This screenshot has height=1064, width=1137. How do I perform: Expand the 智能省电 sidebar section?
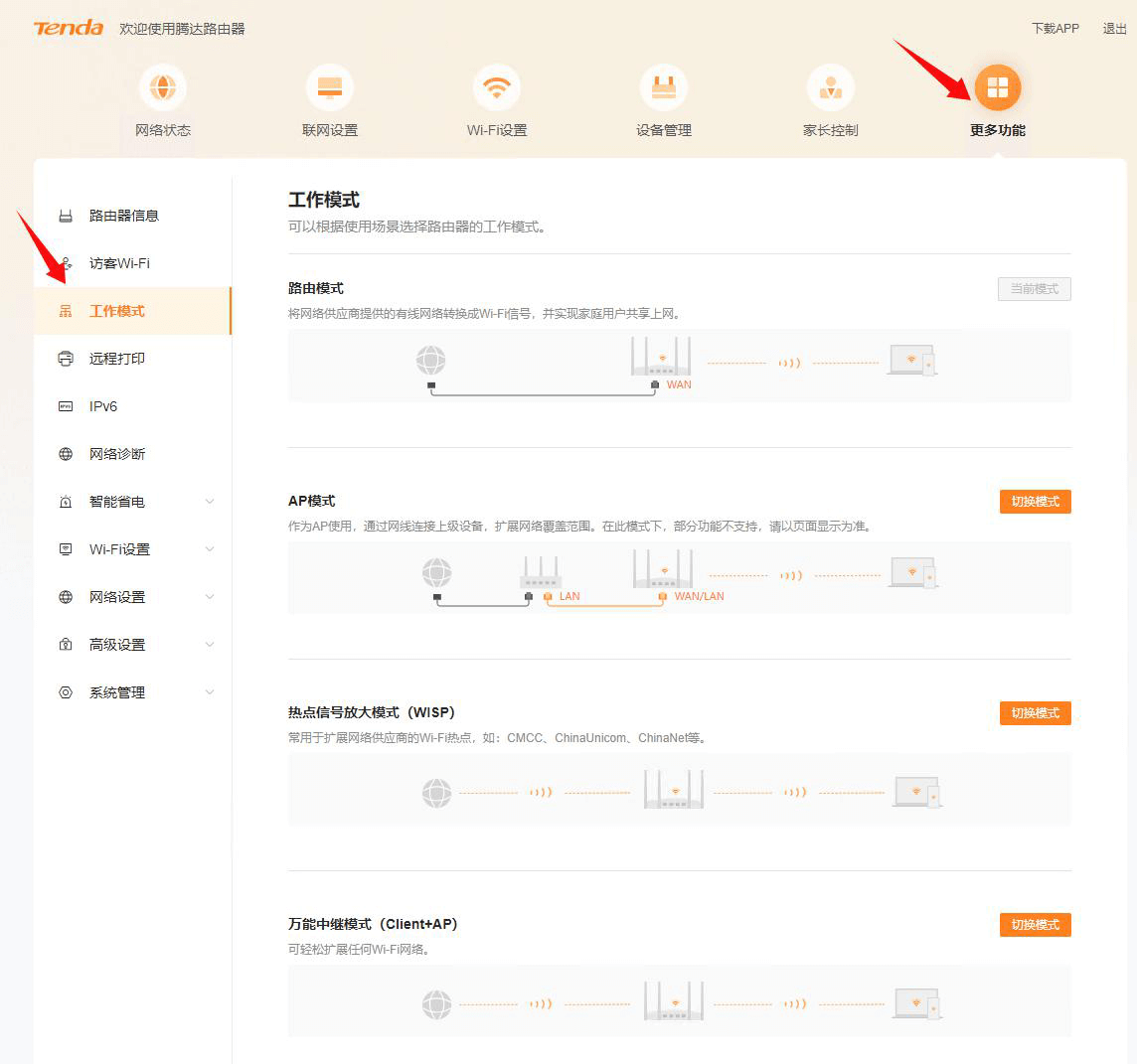tap(210, 502)
